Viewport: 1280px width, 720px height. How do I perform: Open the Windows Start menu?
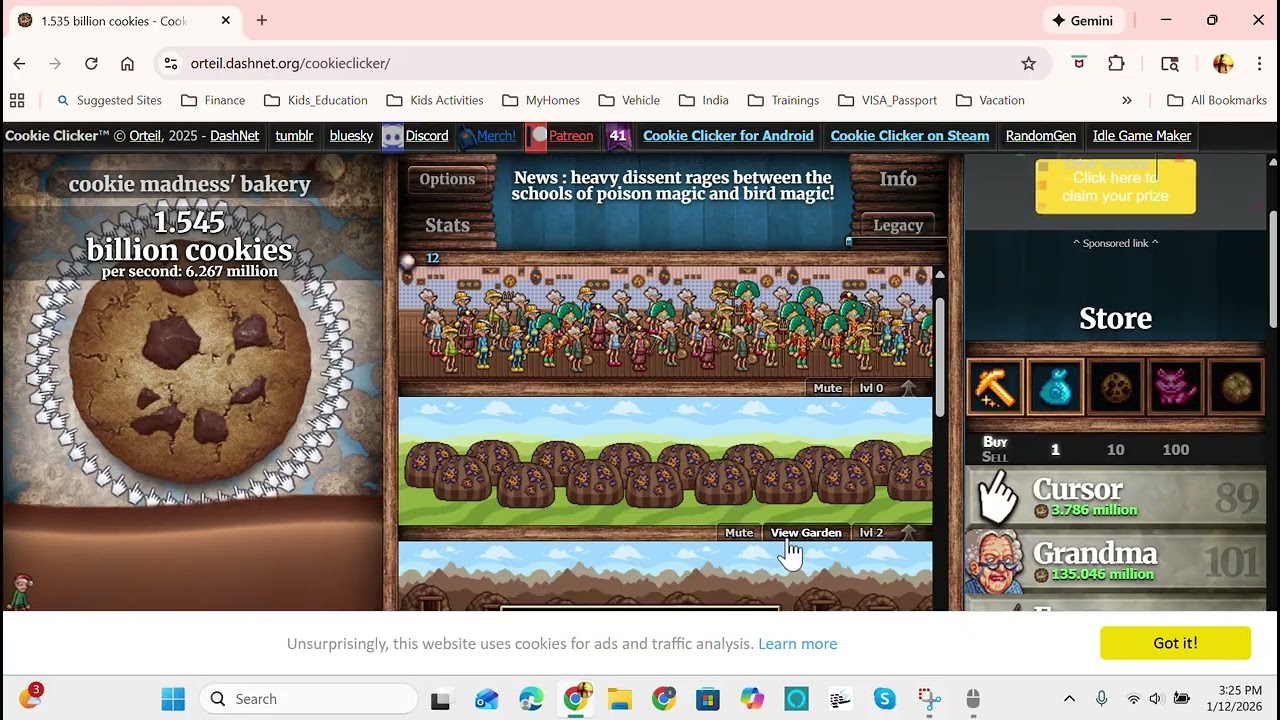tap(173, 699)
